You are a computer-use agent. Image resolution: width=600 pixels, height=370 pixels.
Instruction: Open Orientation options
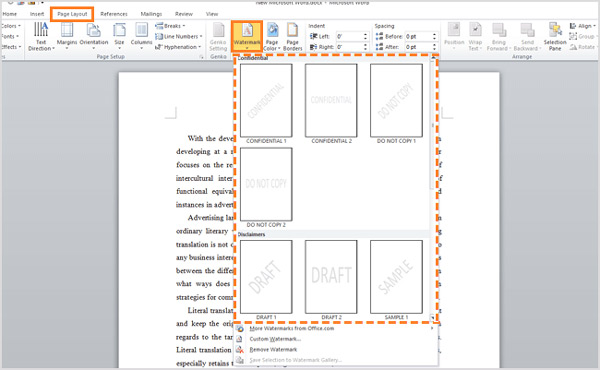pos(94,36)
